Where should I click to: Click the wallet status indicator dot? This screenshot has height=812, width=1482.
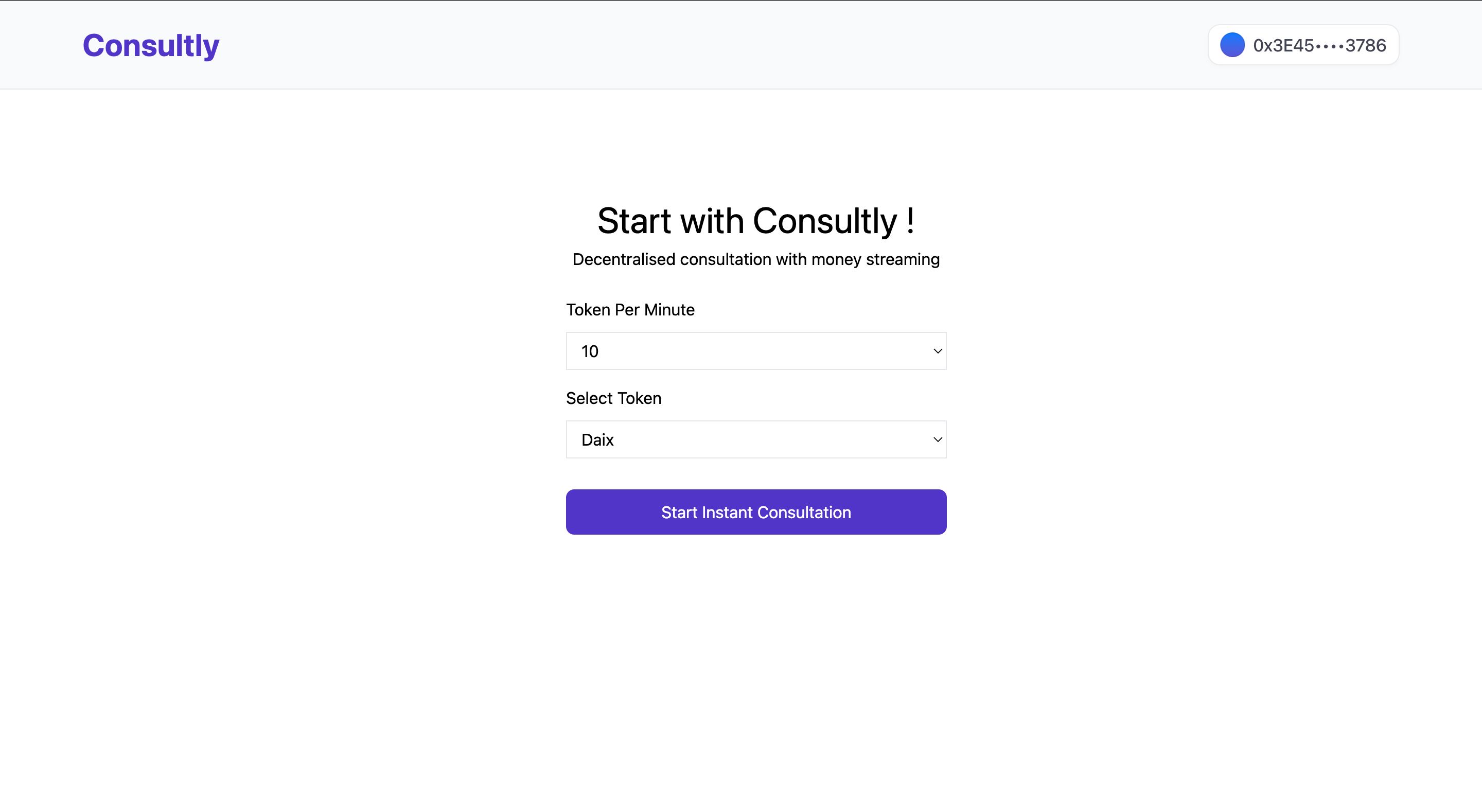1231,44
